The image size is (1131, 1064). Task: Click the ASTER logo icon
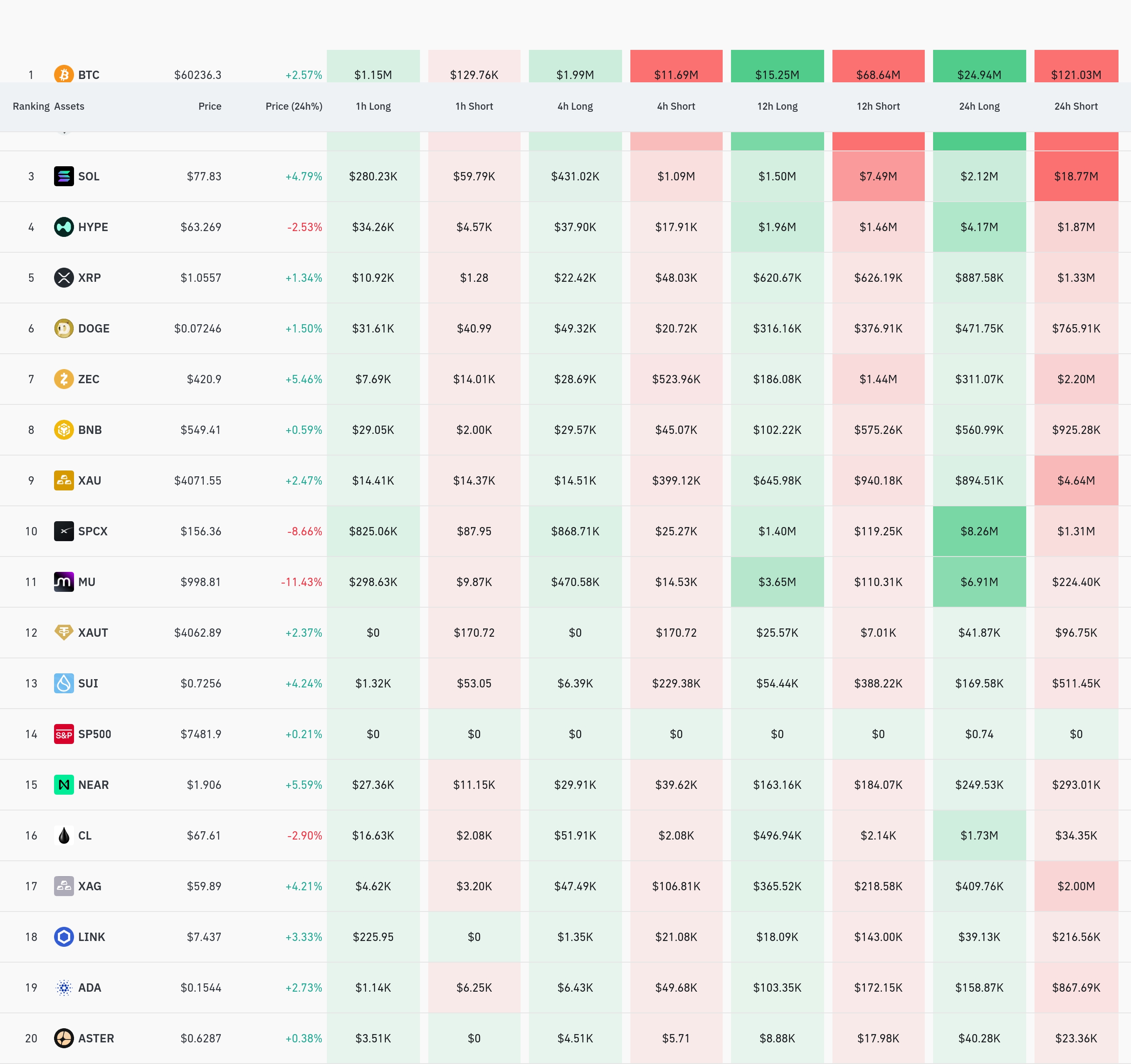point(64,1038)
